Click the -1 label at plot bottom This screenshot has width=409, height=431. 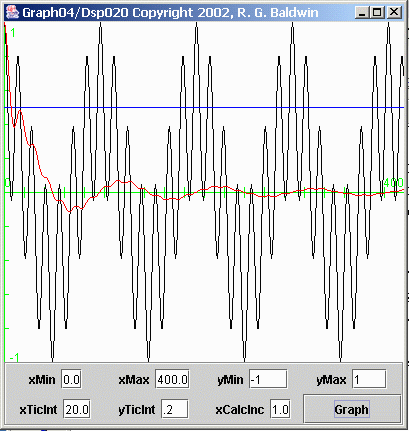coord(14,358)
